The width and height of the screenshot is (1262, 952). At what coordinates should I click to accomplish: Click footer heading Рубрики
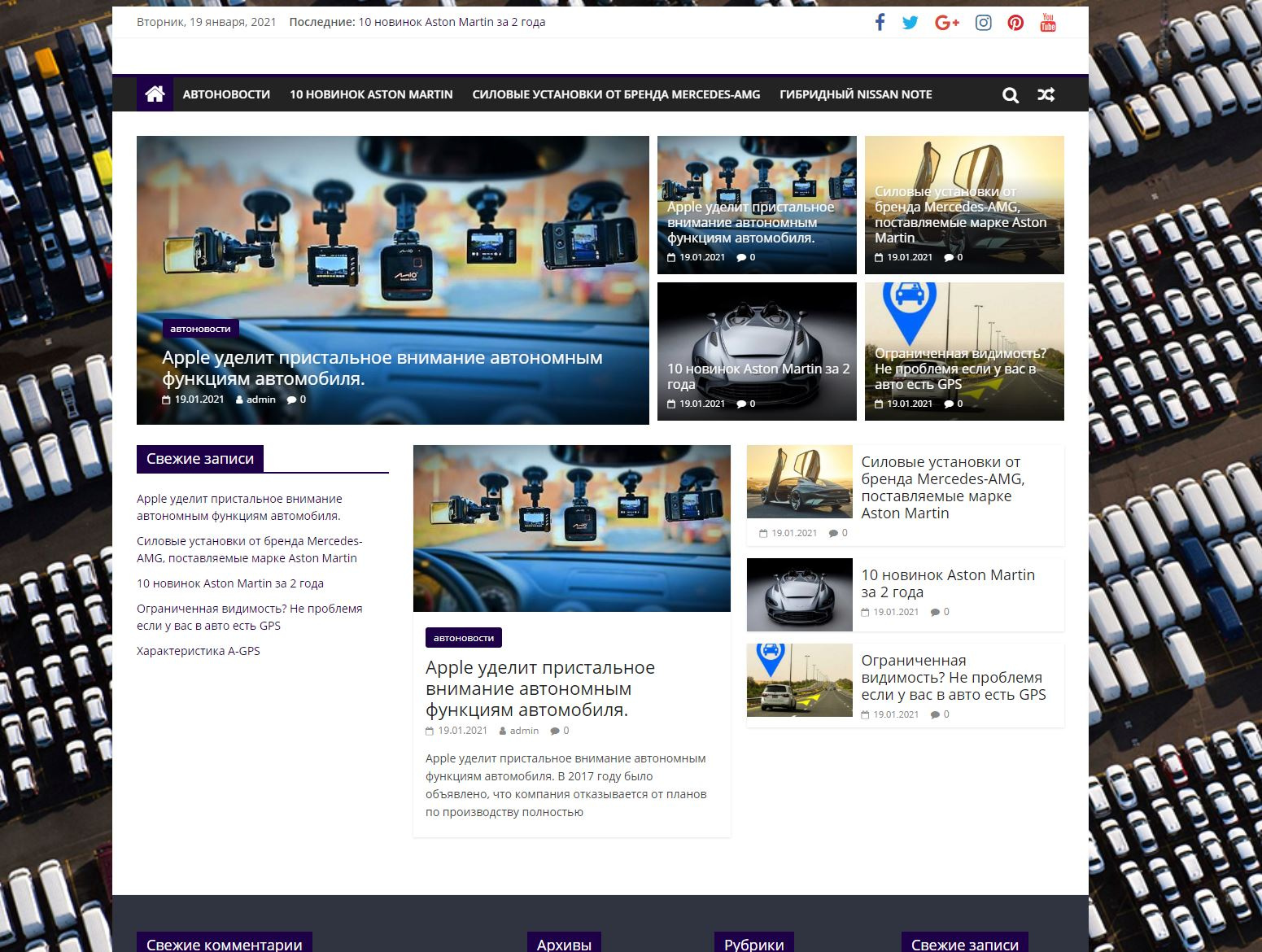tap(754, 944)
